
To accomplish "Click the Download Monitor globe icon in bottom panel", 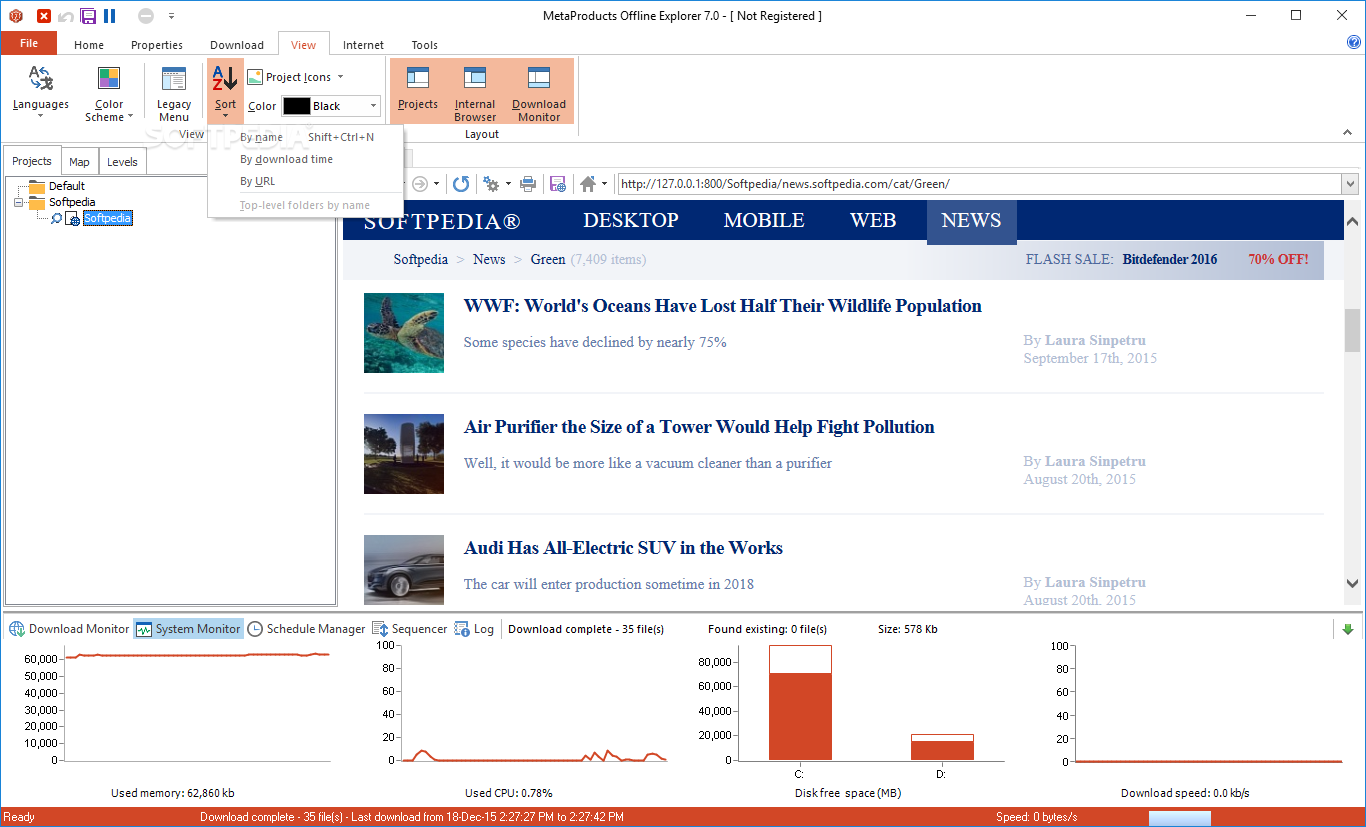I will pos(17,629).
